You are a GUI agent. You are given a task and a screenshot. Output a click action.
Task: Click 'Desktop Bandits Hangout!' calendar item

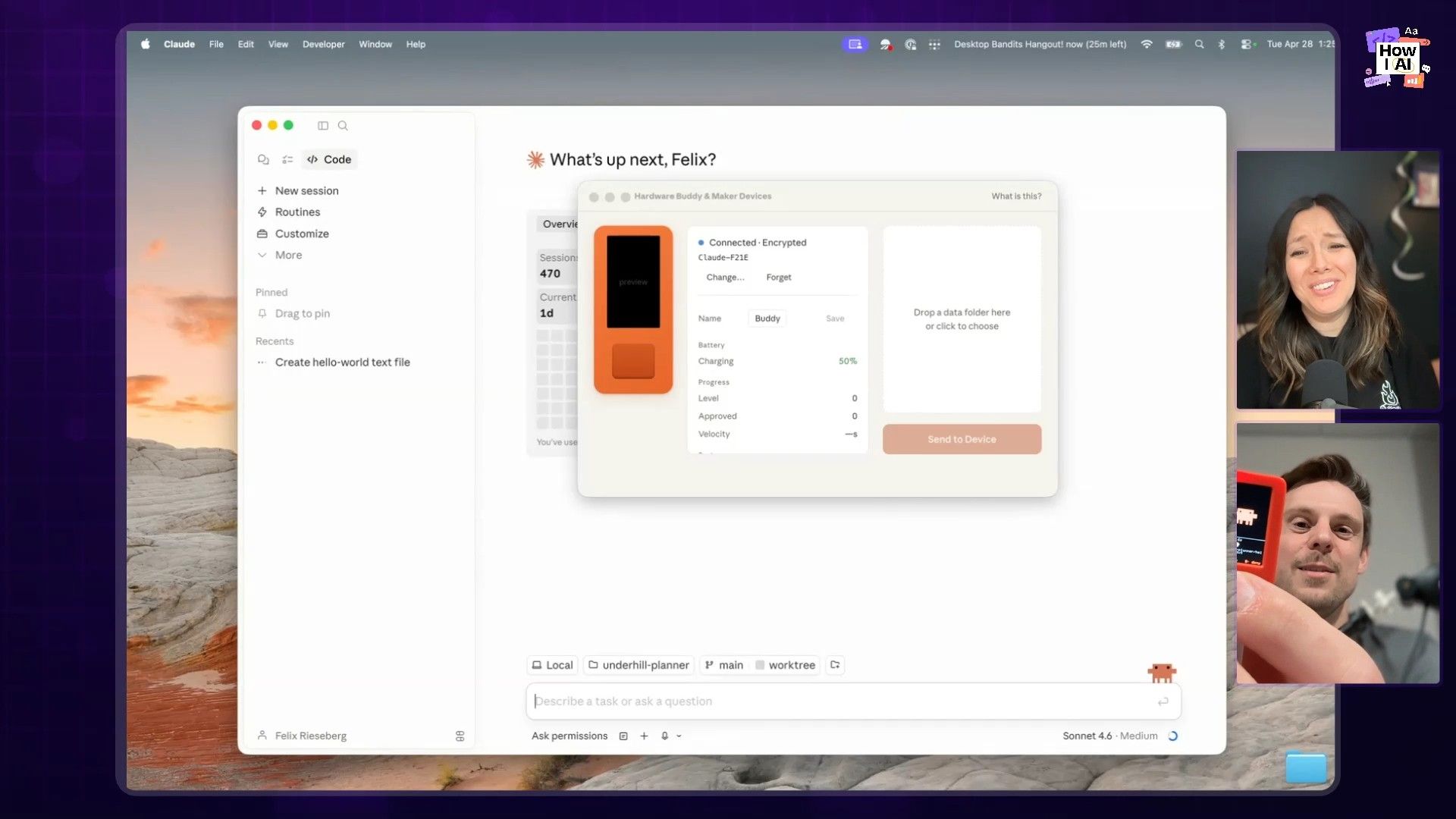point(1040,44)
